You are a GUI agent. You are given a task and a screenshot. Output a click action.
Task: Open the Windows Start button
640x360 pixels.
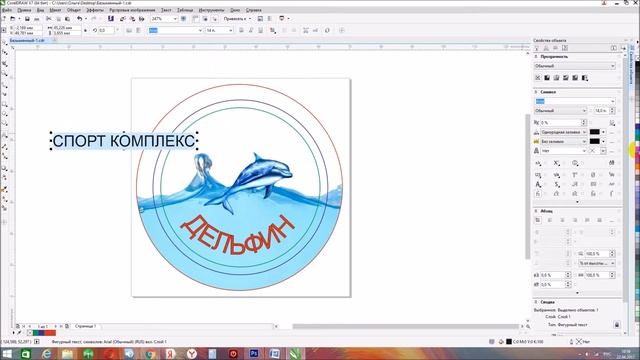(7, 353)
